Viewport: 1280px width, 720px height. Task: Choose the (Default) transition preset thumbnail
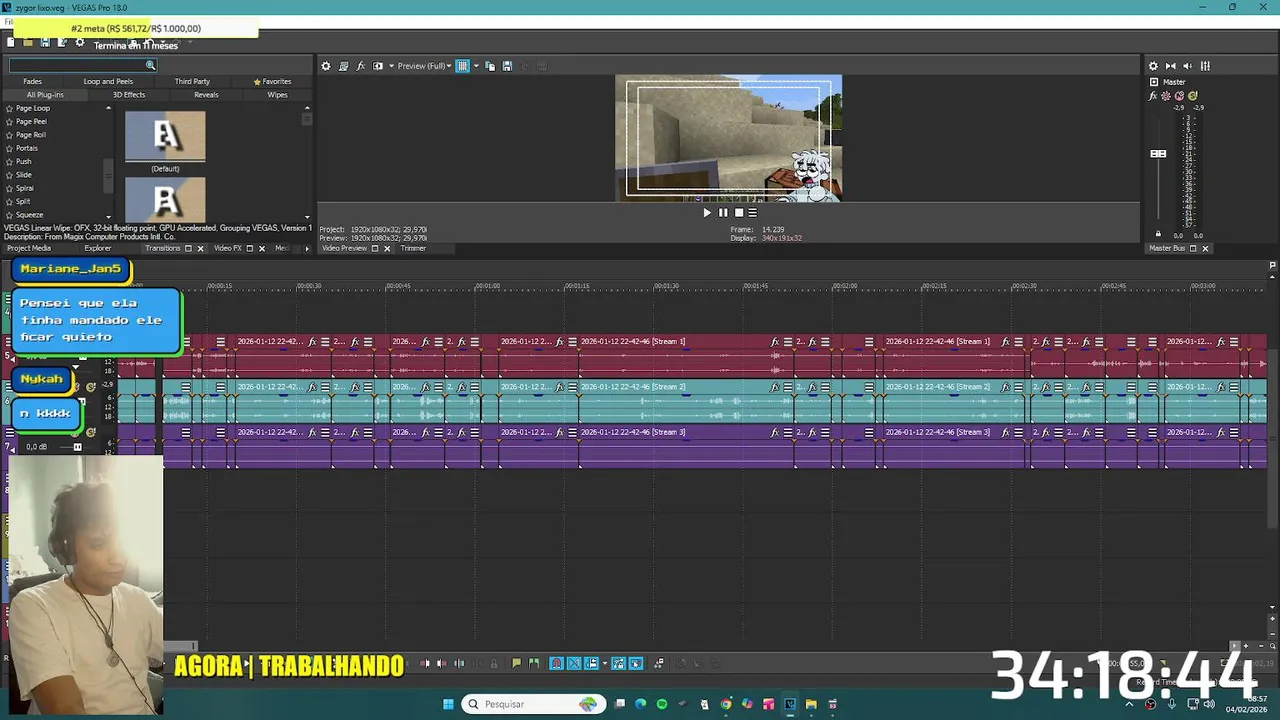165,137
